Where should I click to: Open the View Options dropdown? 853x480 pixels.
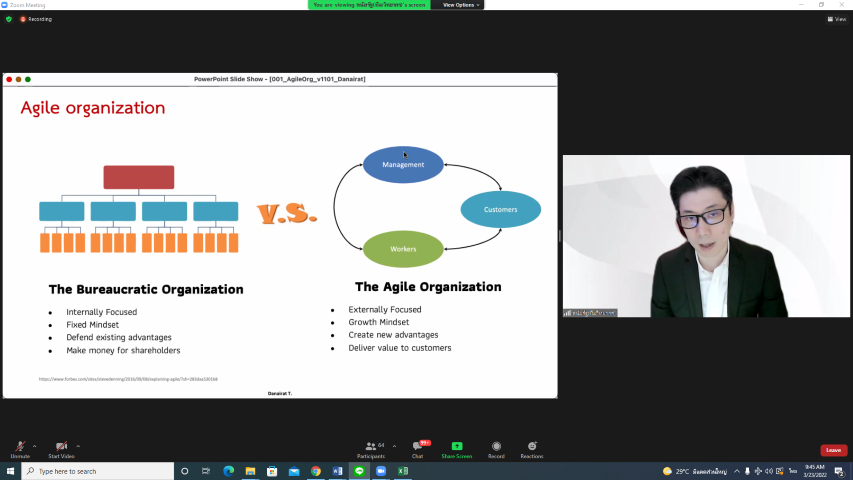point(461,5)
